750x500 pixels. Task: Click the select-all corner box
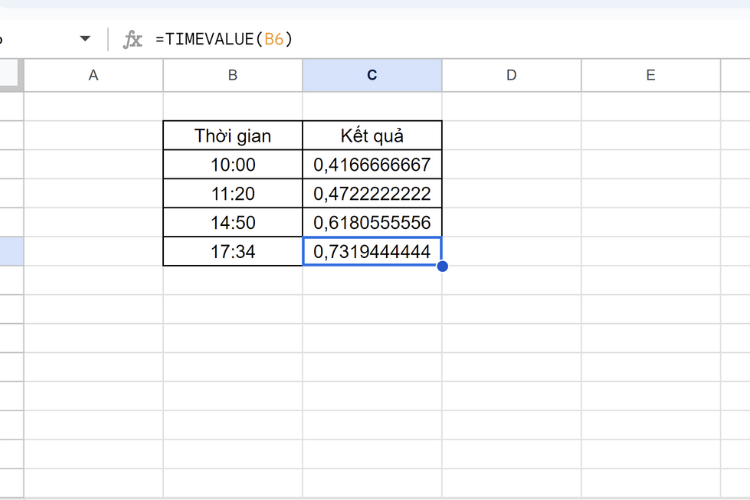pyautogui.click(x=11, y=75)
